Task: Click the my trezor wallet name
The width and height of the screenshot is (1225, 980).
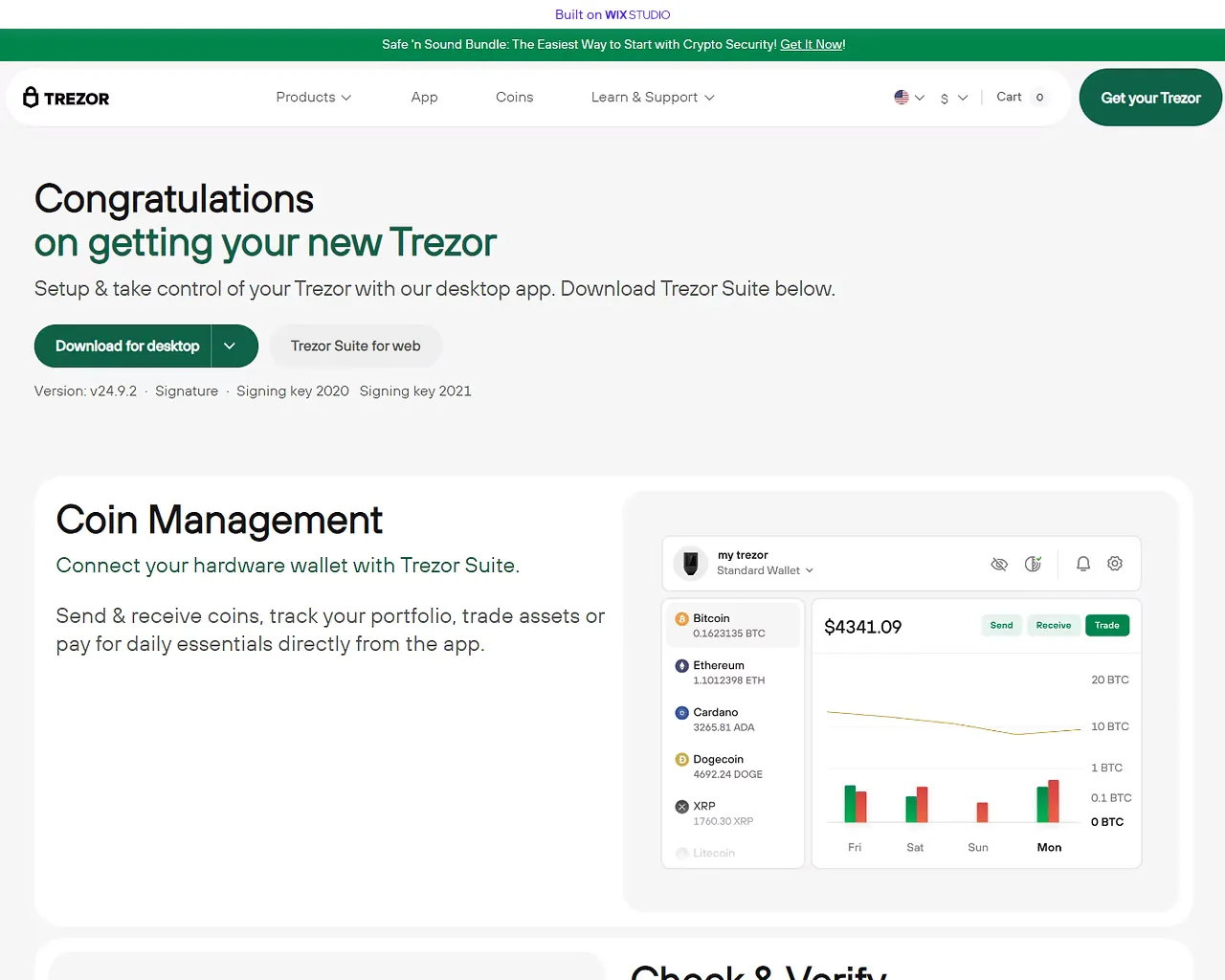Action: [x=743, y=555]
